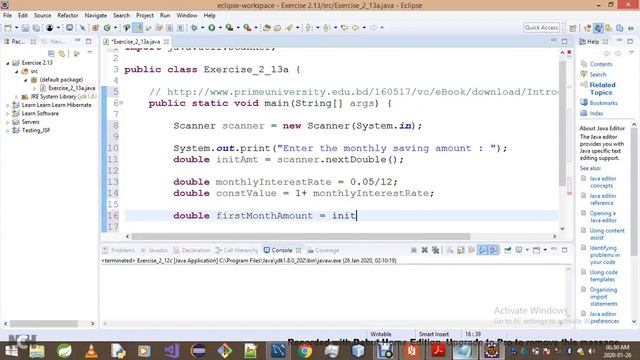Click the Package Explorer horizontal scrollbar
Viewport: 640px width, 360px height.
[44, 324]
